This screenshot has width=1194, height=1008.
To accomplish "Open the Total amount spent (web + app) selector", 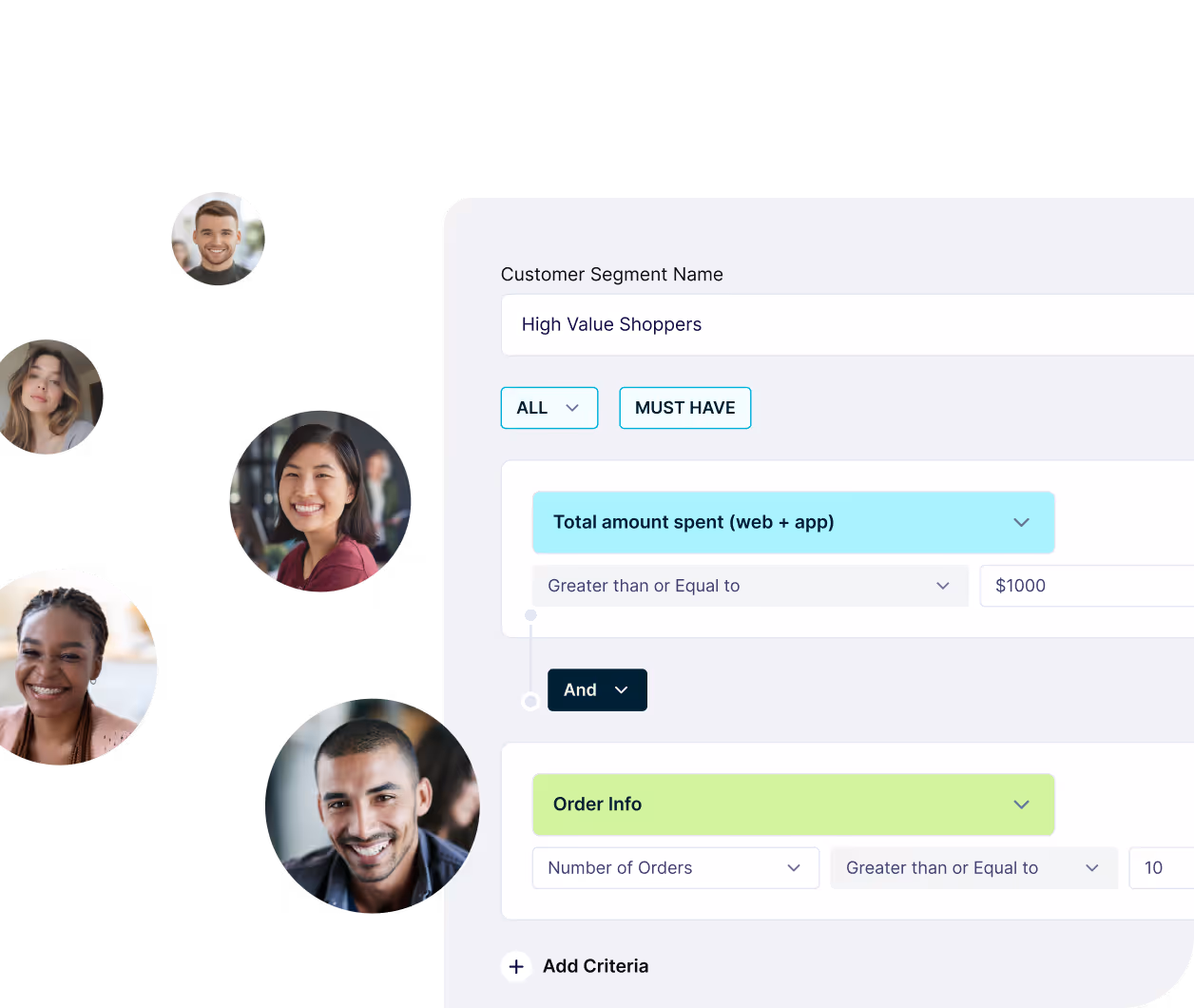I will pyautogui.click(x=794, y=522).
